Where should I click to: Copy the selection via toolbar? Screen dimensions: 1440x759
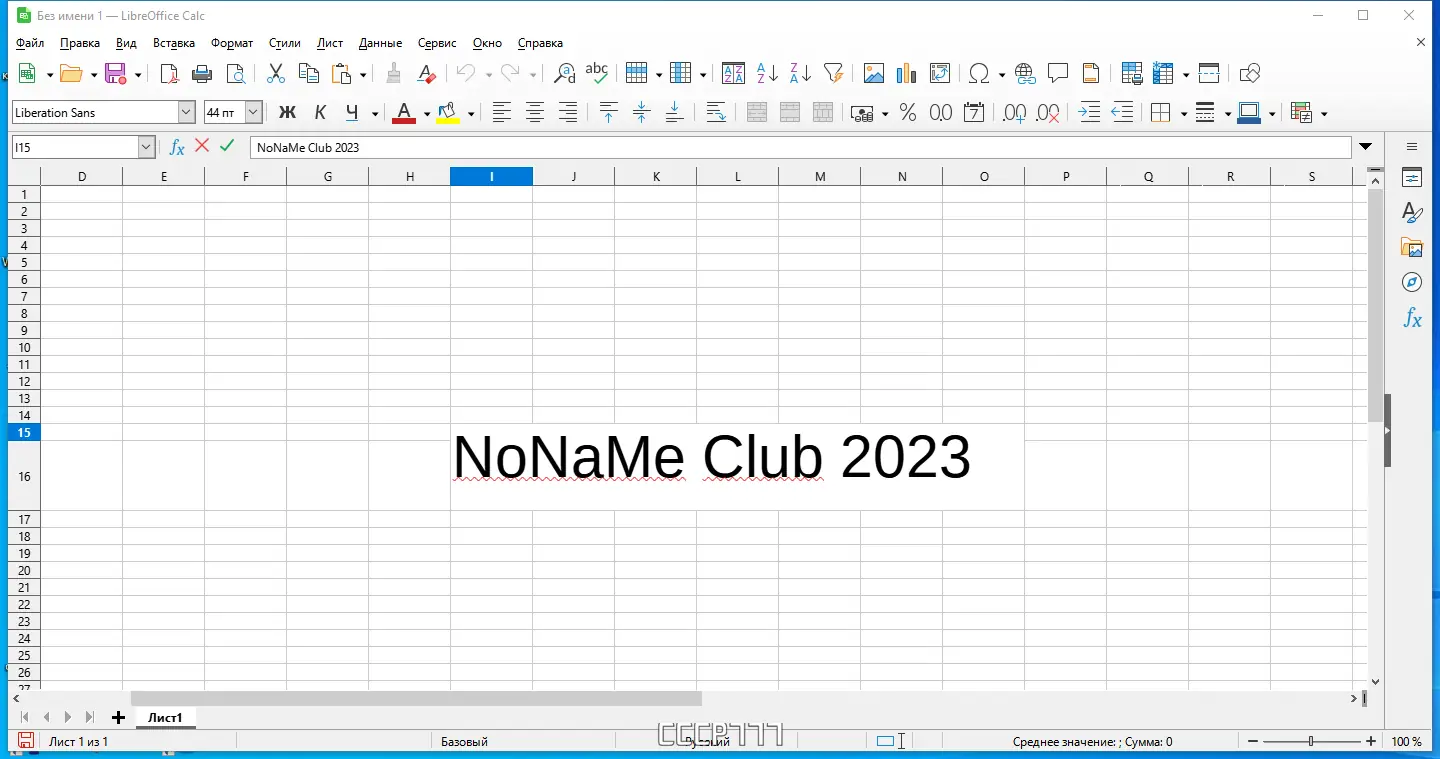pos(309,73)
